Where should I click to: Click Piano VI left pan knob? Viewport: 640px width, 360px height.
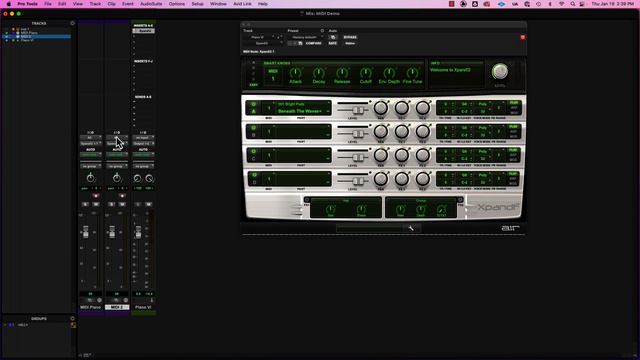coord(138,178)
